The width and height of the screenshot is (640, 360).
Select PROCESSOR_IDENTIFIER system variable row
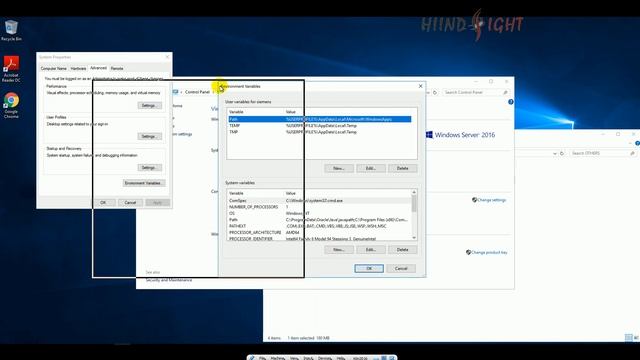[320, 238]
